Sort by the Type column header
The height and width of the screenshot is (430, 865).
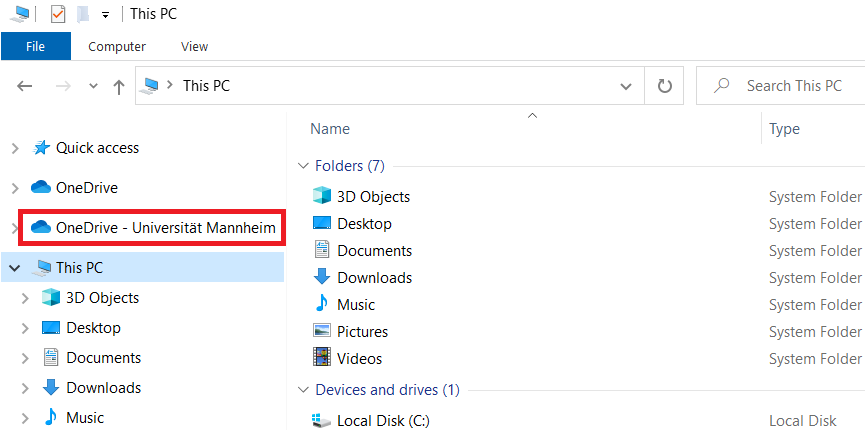point(784,129)
